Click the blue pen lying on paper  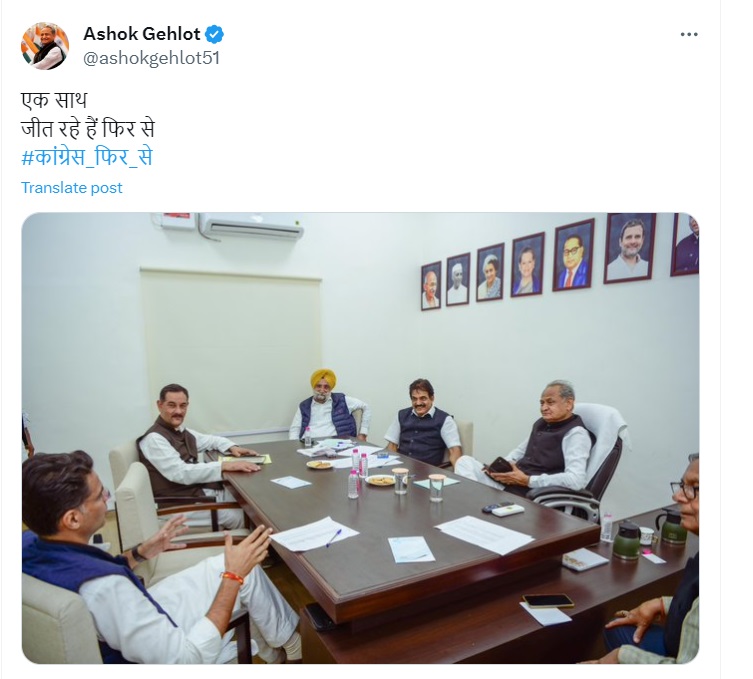click(x=334, y=538)
